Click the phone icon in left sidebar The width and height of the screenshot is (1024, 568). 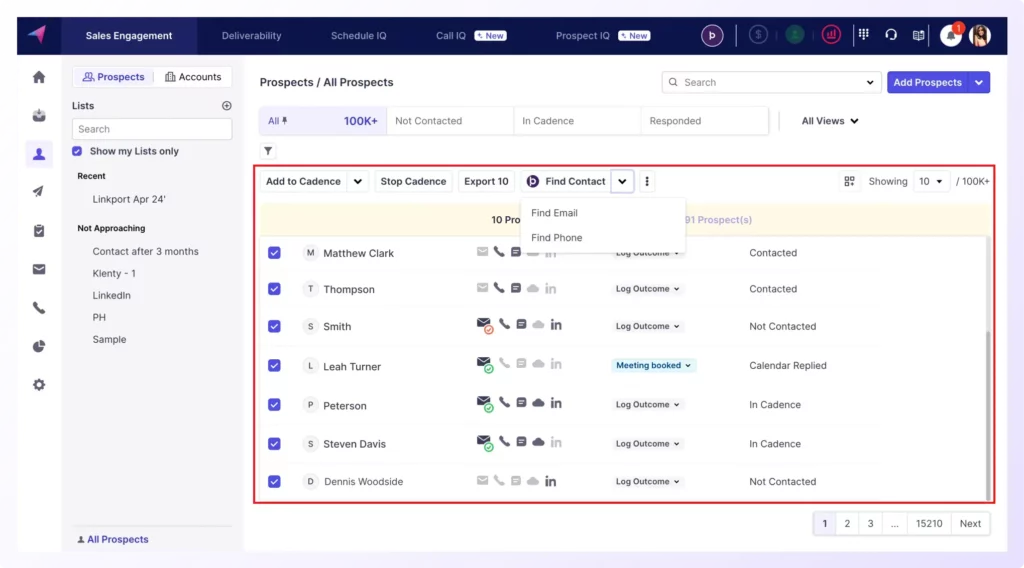coord(39,308)
